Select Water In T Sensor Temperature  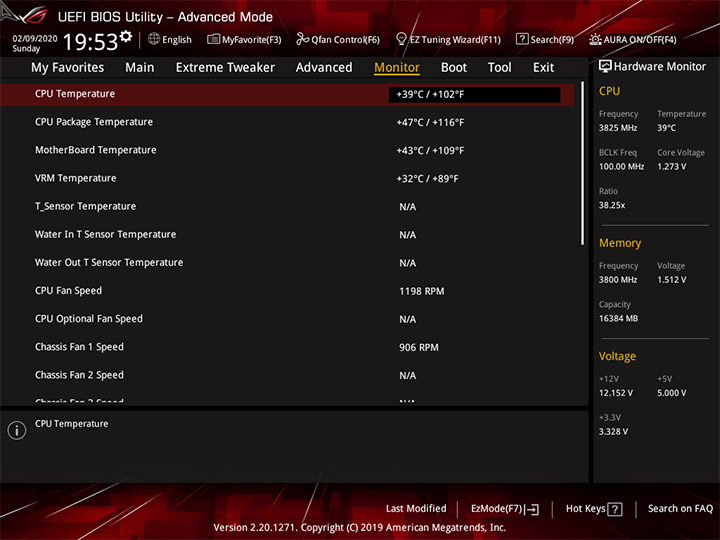click(x=287, y=235)
